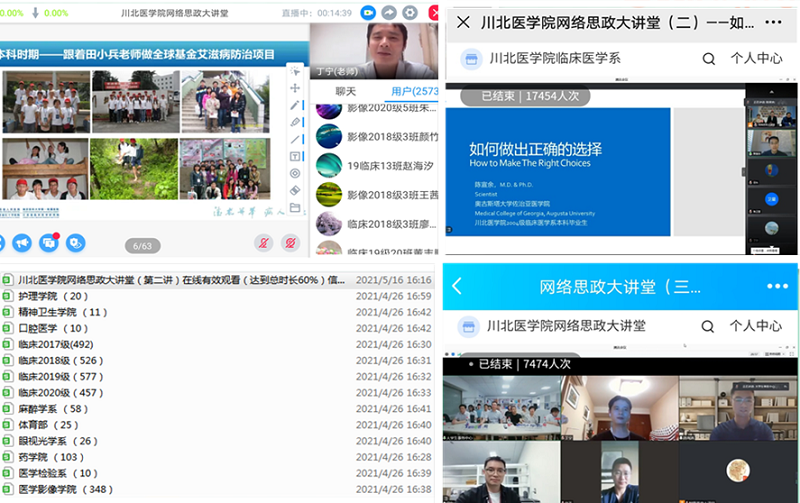The width and height of the screenshot is (800, 503).
Task: Toggle the muted microphone button
Action: [x=264, y=243]
